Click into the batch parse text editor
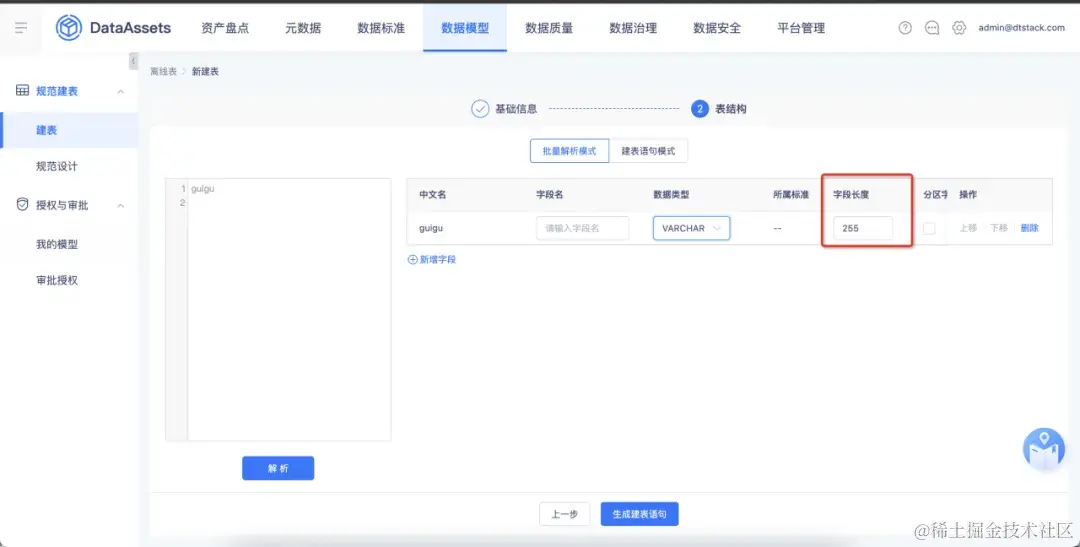The width and height of the screenshot is (1080, 547). pos(289,309)
